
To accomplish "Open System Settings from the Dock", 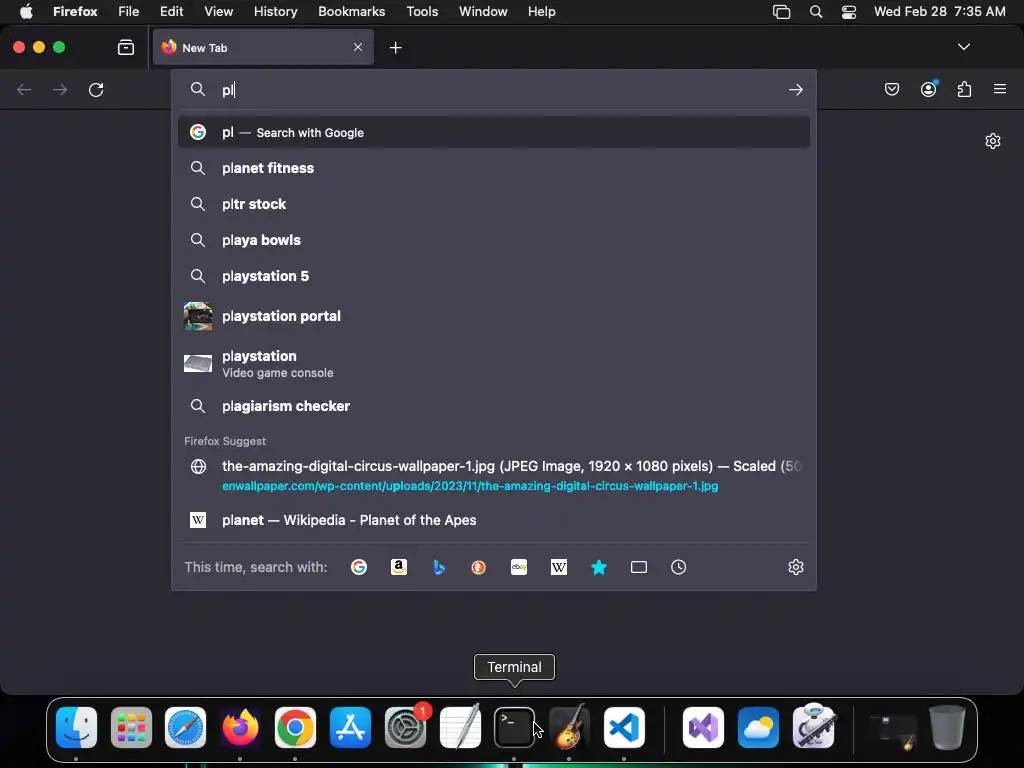I will [406, 727].
